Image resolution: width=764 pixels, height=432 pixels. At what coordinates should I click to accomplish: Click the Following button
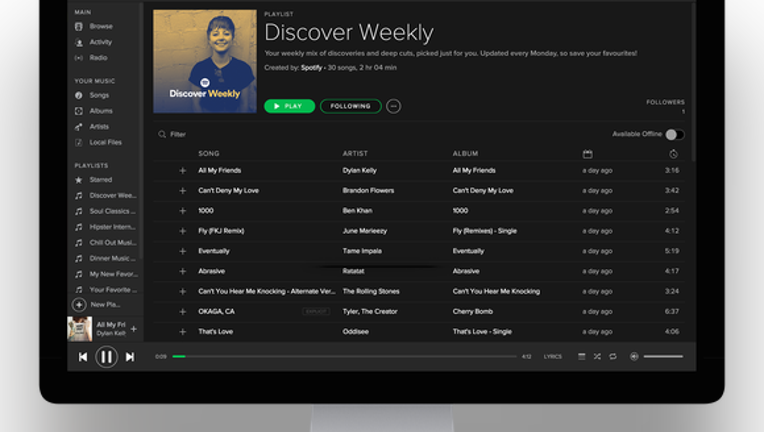pos(351,106)
